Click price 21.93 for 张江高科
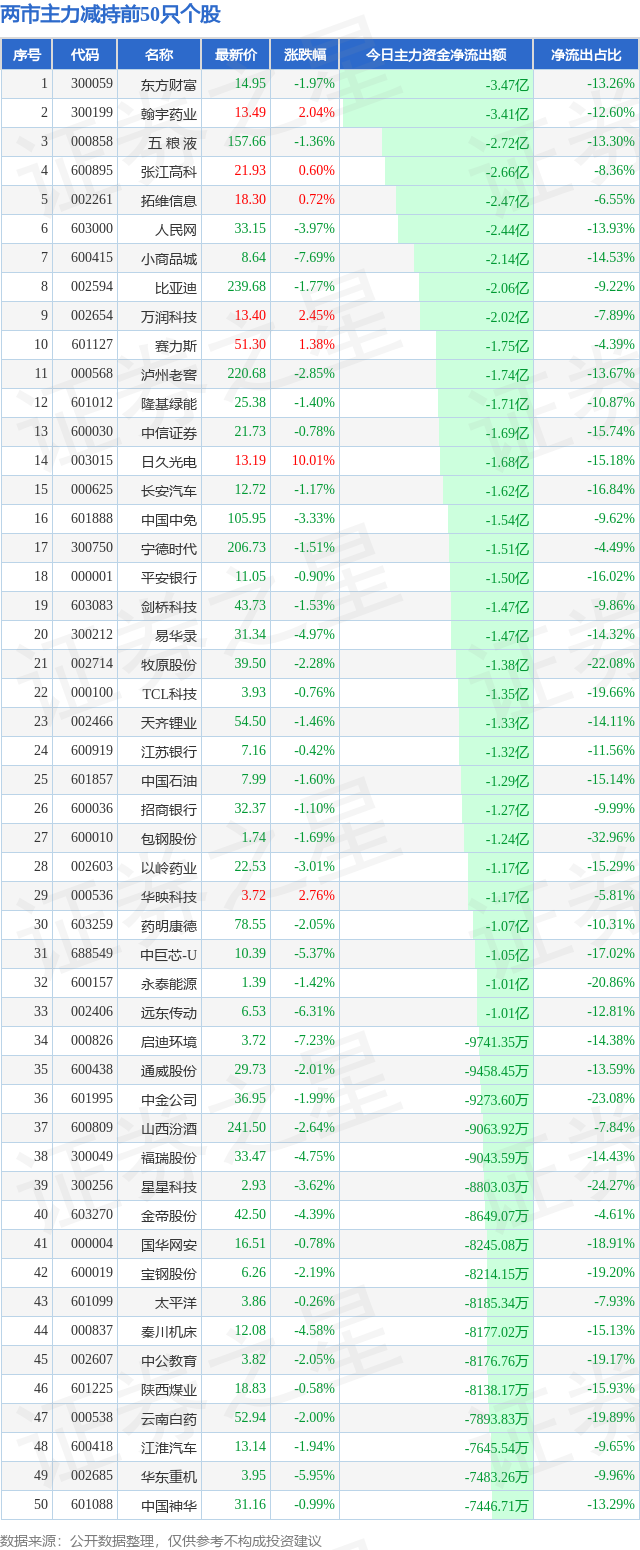This screenshot has height=1550, width=640. click(x=250, y=171)
